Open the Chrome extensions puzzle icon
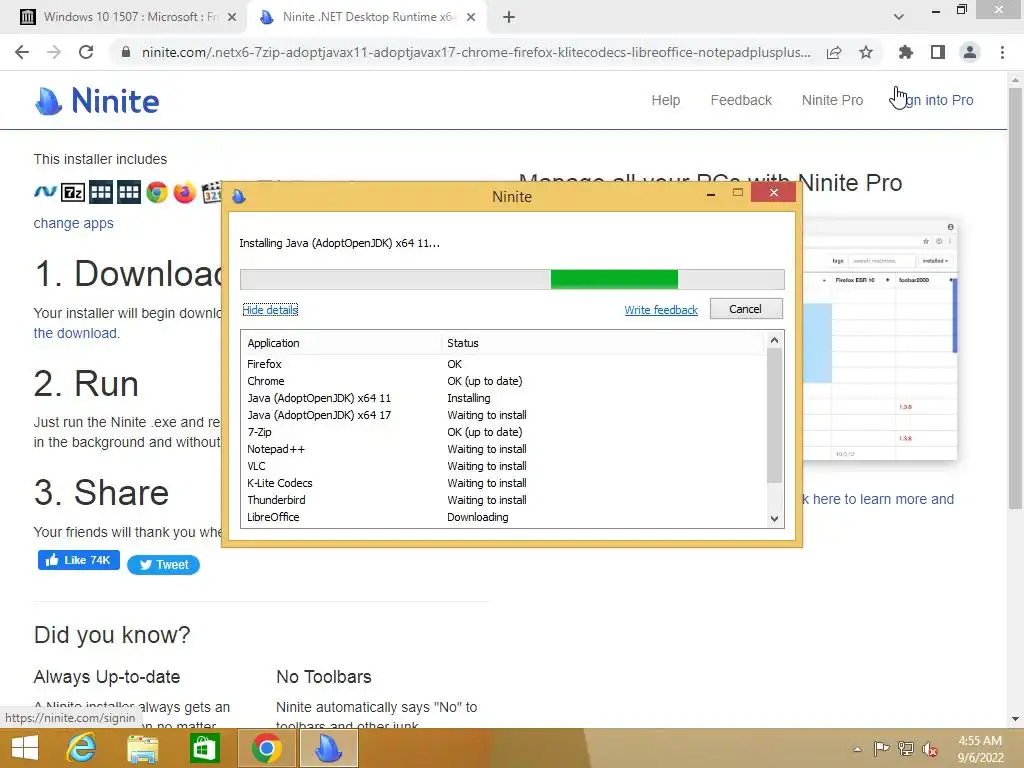This screenshot has width=1024, height=768. click(906, 52)
